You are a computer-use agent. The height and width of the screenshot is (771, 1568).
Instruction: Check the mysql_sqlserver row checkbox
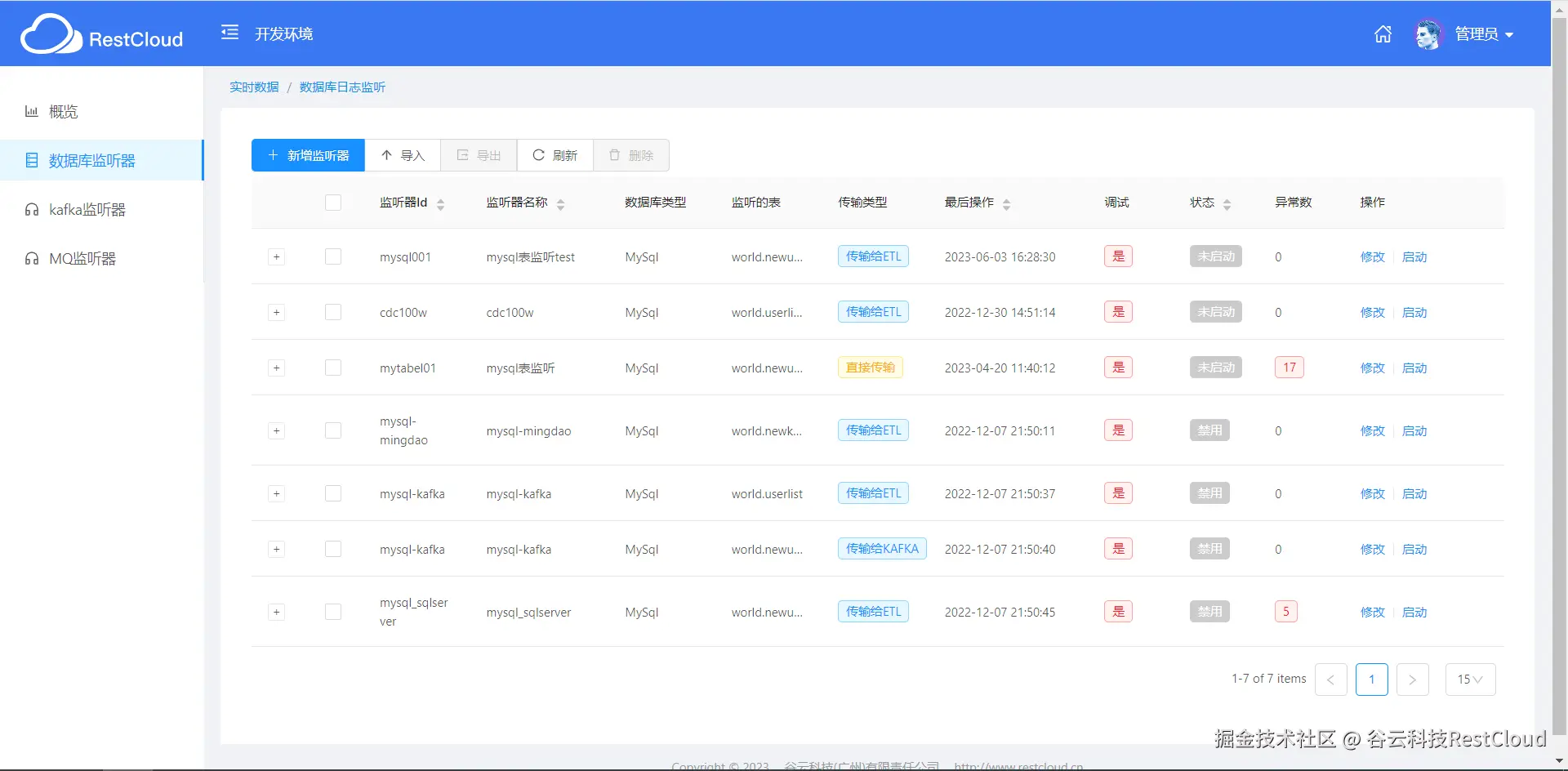[333, 612]
